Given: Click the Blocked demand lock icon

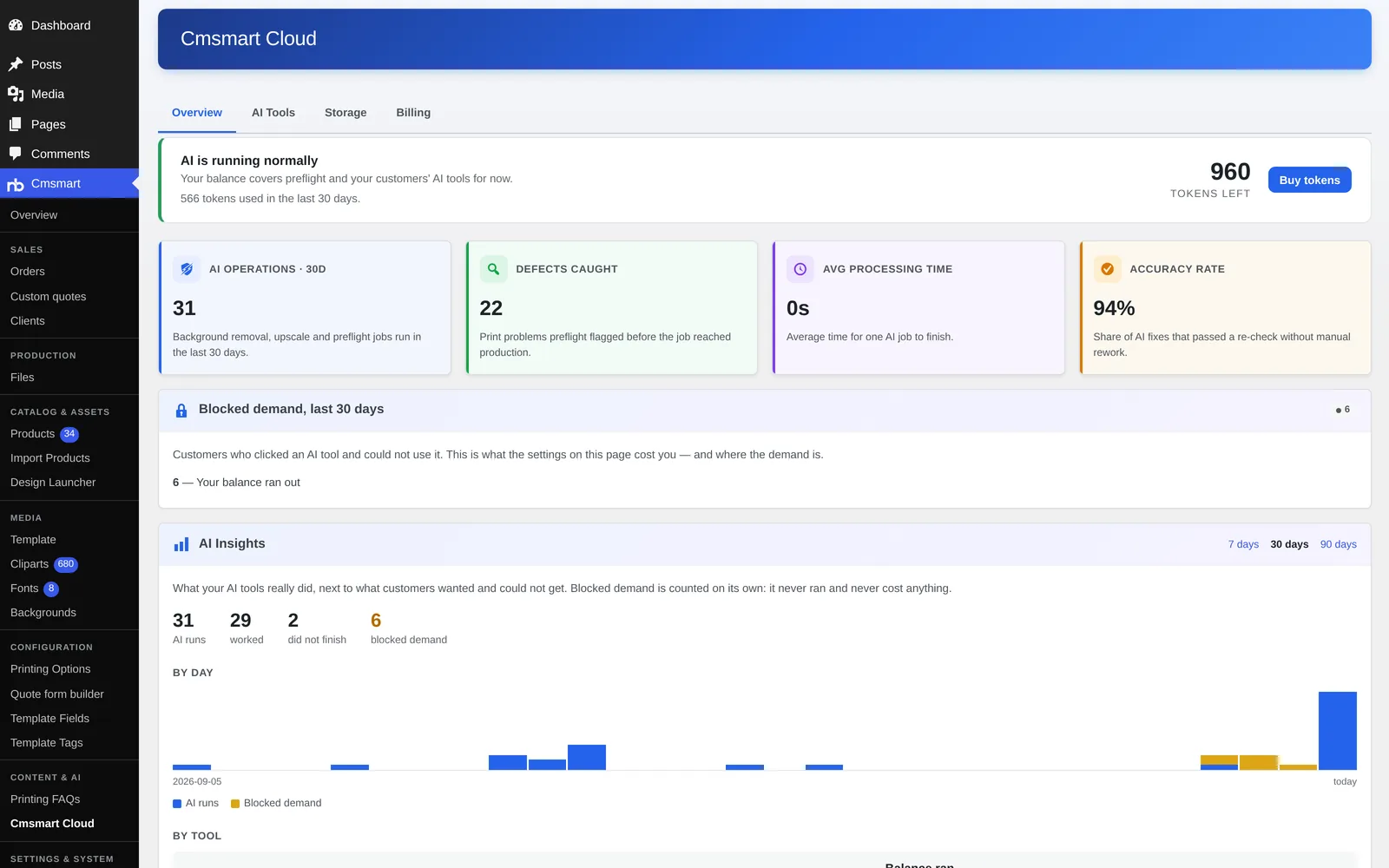Looking at the screenshot, I should click(181, 411).
